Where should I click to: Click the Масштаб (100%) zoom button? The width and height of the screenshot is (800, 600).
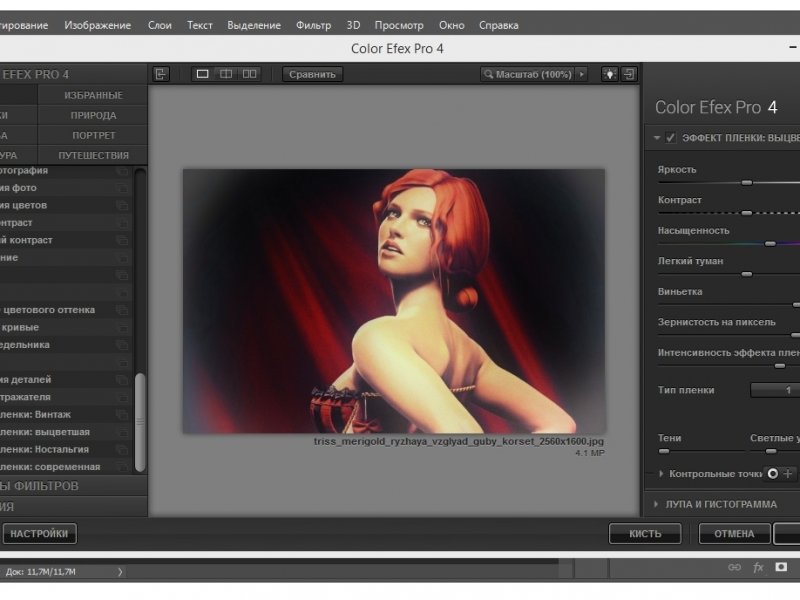pyautogui.click(x=528, y=74)
